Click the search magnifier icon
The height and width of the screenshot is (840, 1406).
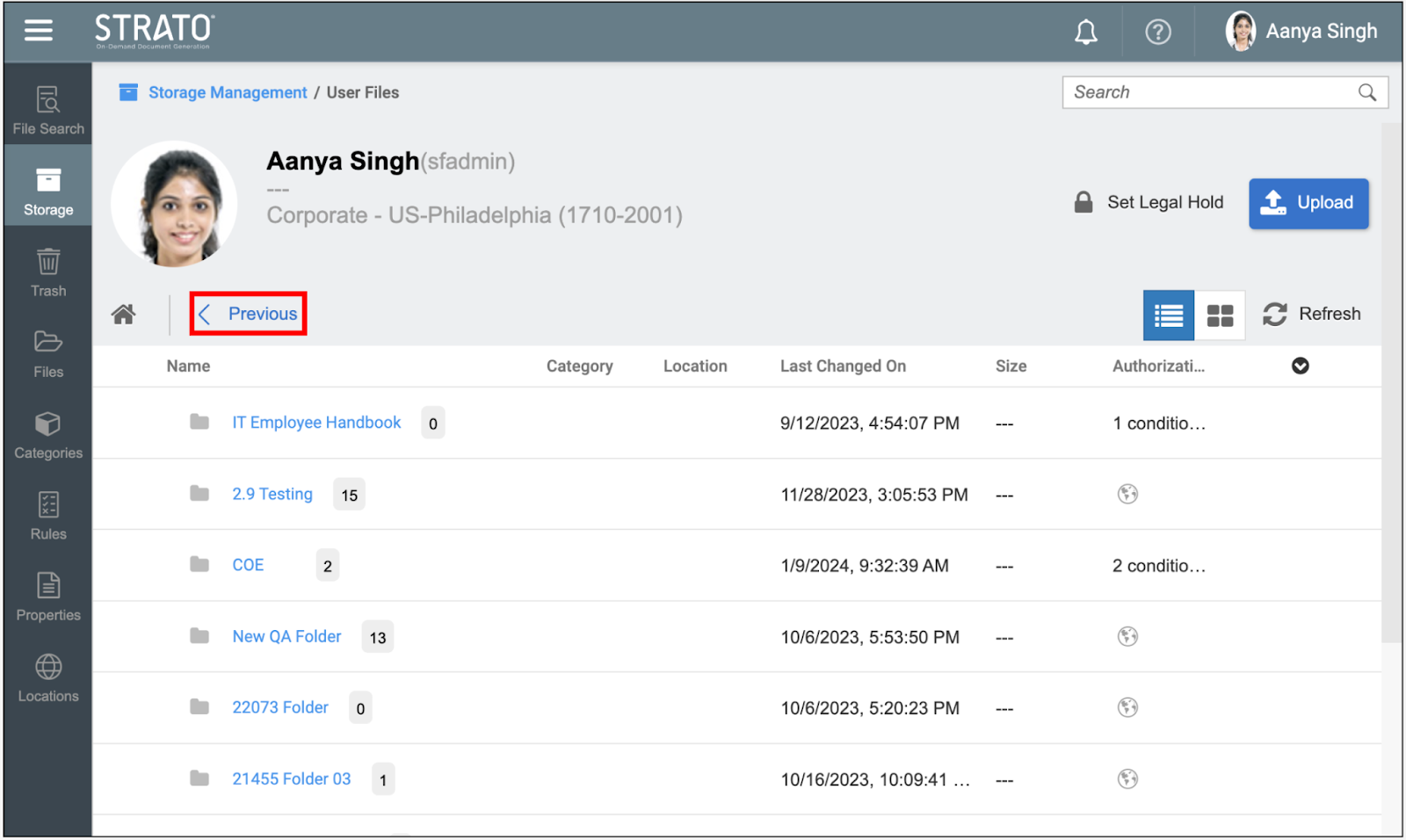pyautogui.click(x=1366, y=93)
